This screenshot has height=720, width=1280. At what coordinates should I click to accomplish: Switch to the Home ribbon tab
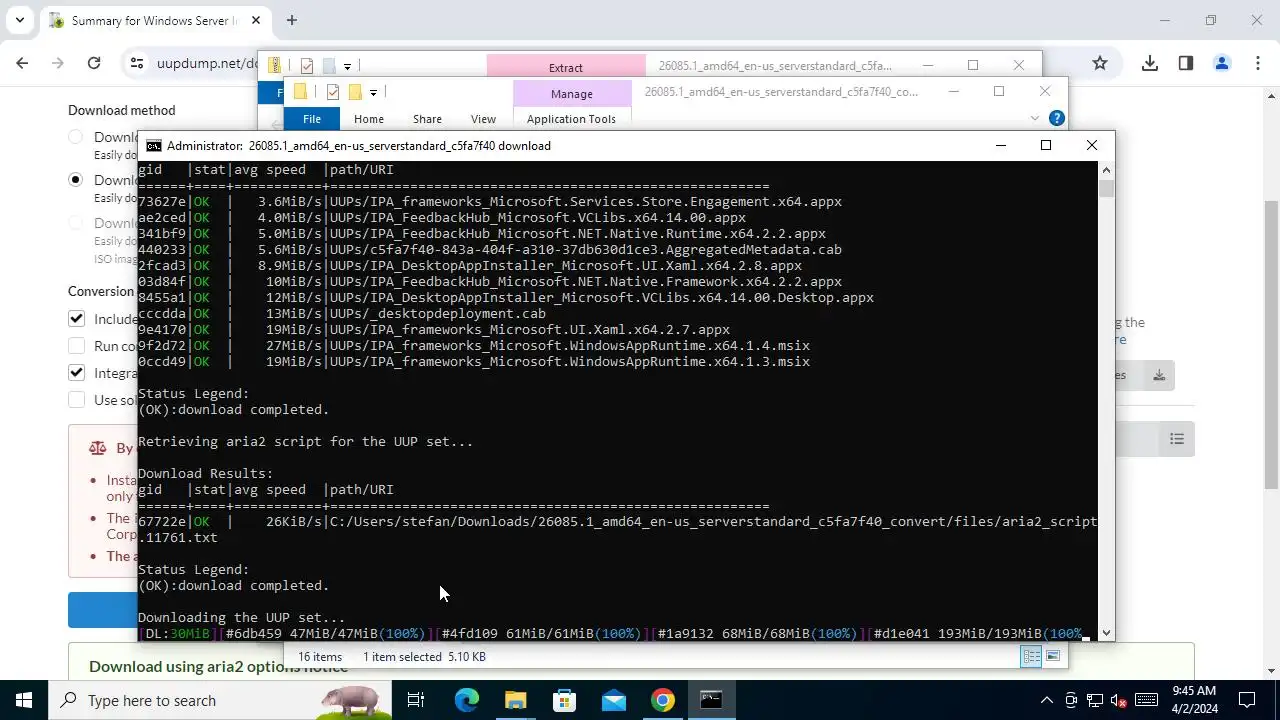(369, 119)
